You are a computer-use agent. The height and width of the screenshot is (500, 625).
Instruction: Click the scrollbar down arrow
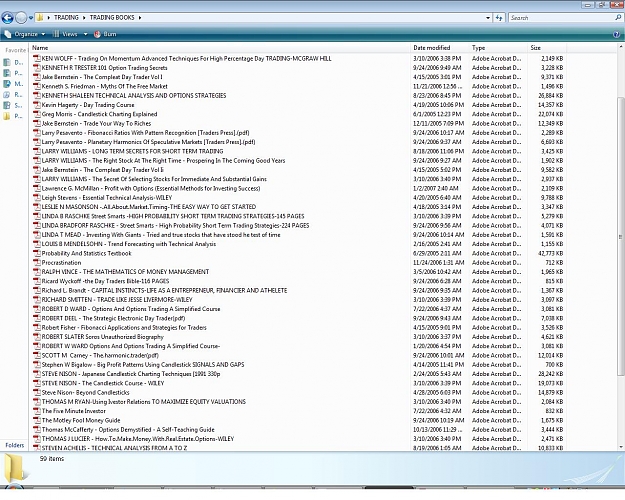[x=620, y=447]
